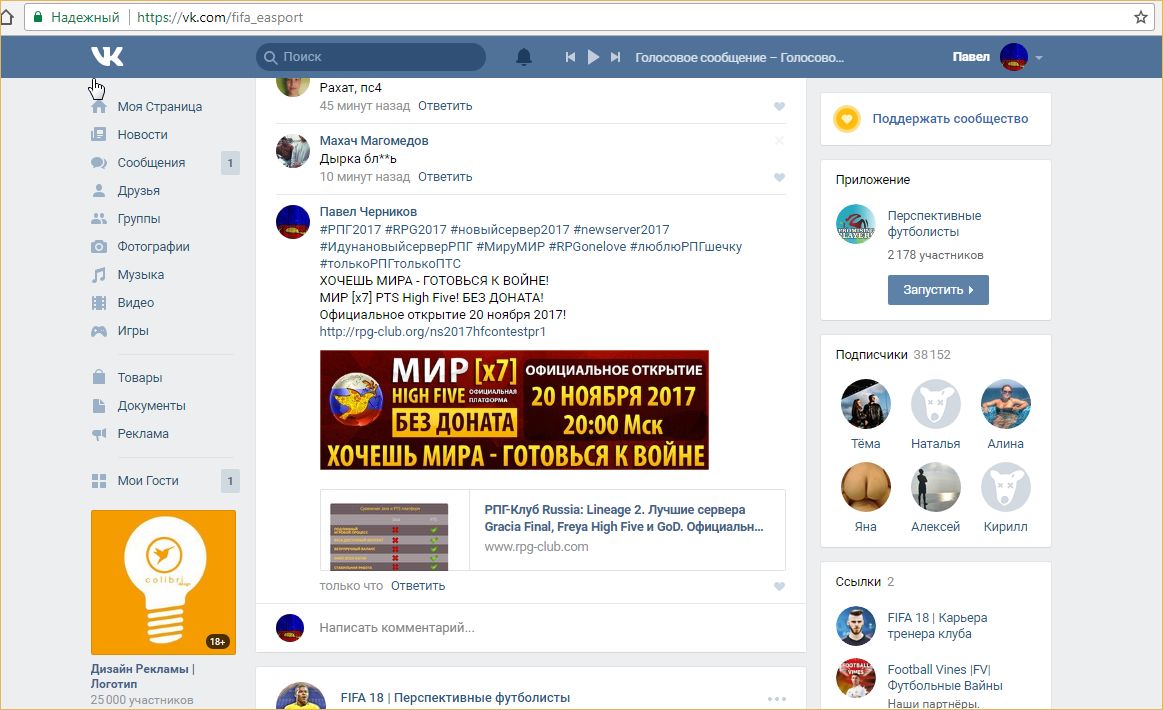Screen dimensions: 1163x710
Task: Click the browser address bar URL
Action: pyautogui.click(x=220, y=17)
